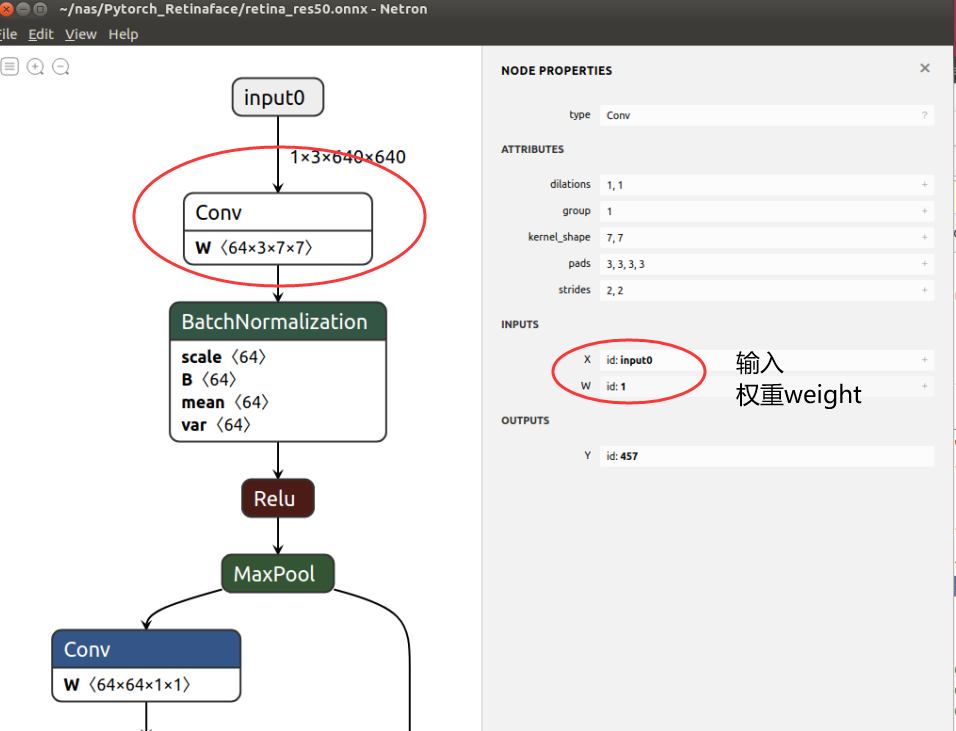Expand the kernel_shape attribute value

(x=924, y=237)
